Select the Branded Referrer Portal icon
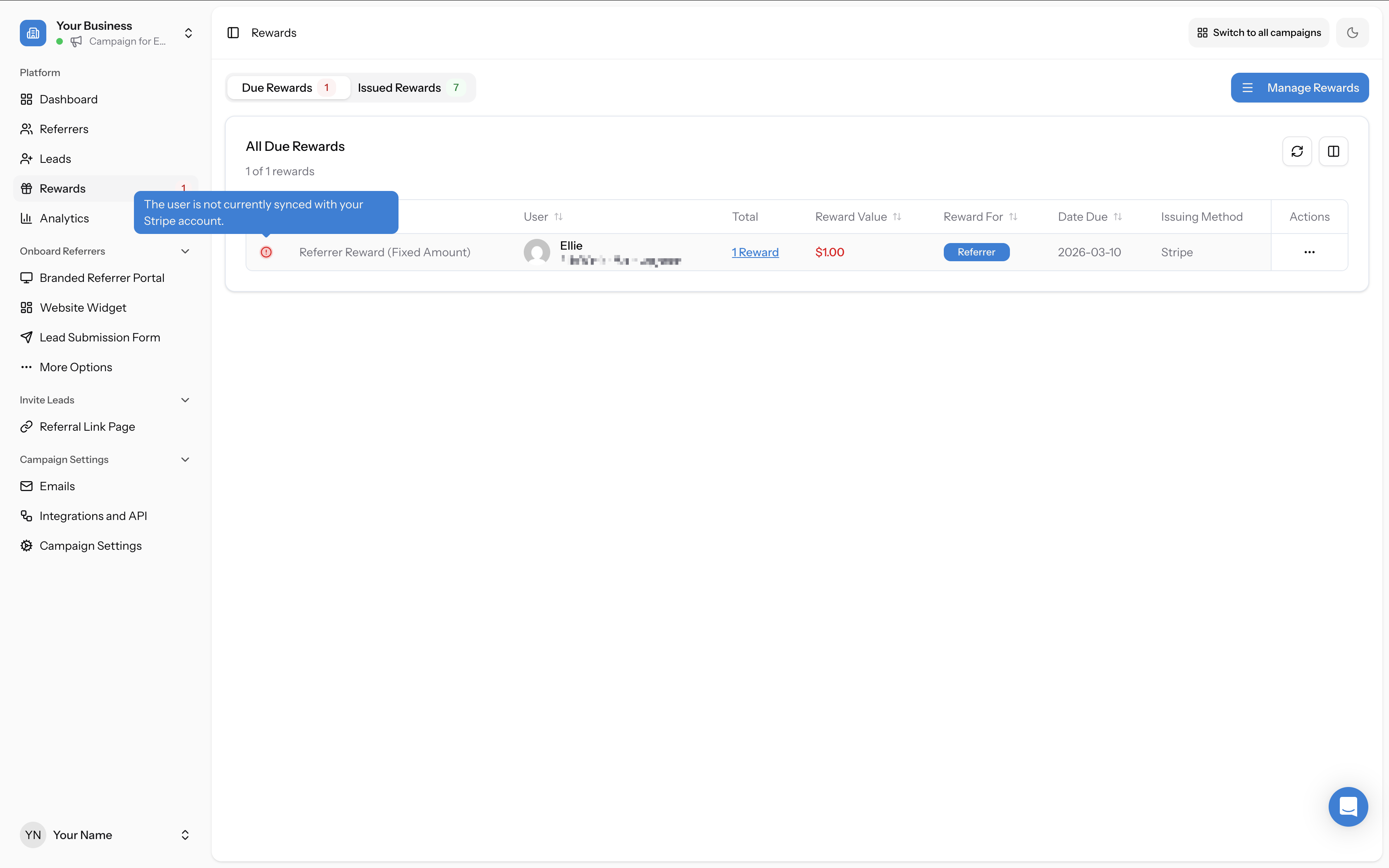The width and height of the screenshot is (1389, 868). coord(26,277)
